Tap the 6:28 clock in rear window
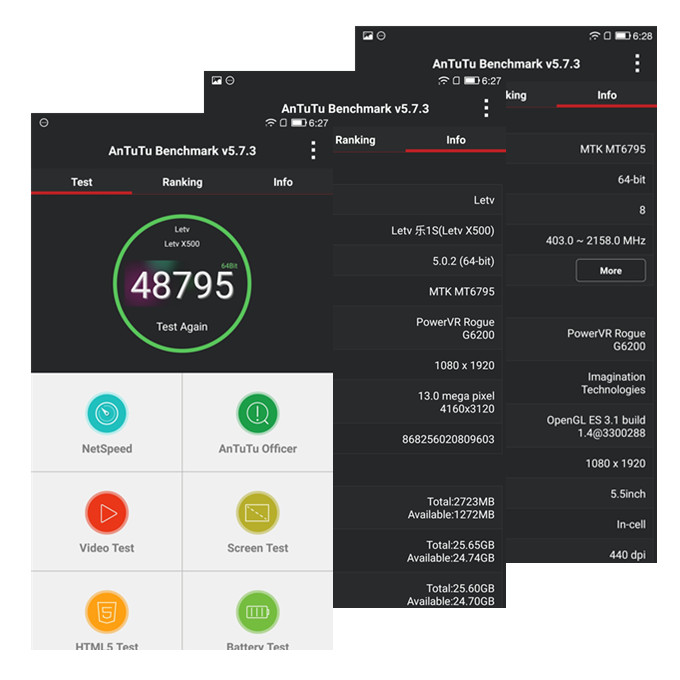Viewport: 680px width, 680px height. [x=642, y=36]
